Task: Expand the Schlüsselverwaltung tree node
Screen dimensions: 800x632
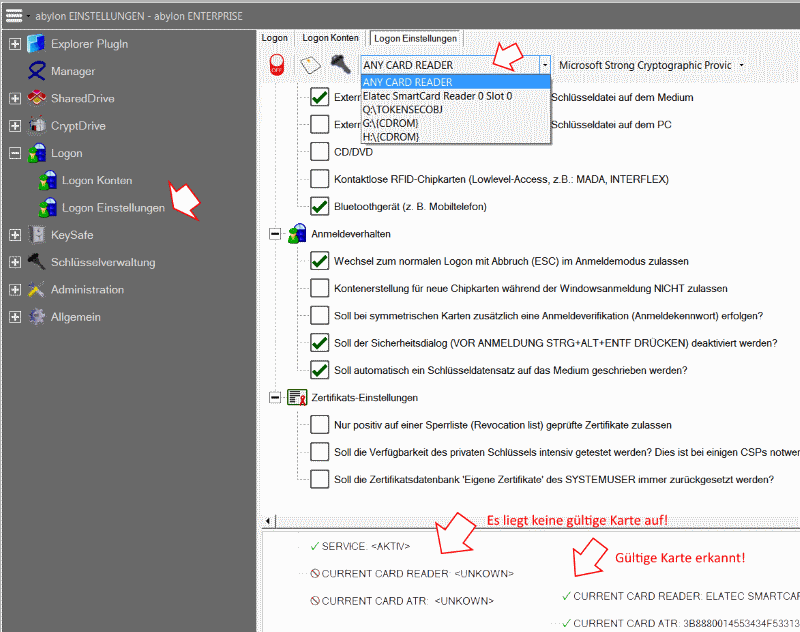Action: point(15,262)
